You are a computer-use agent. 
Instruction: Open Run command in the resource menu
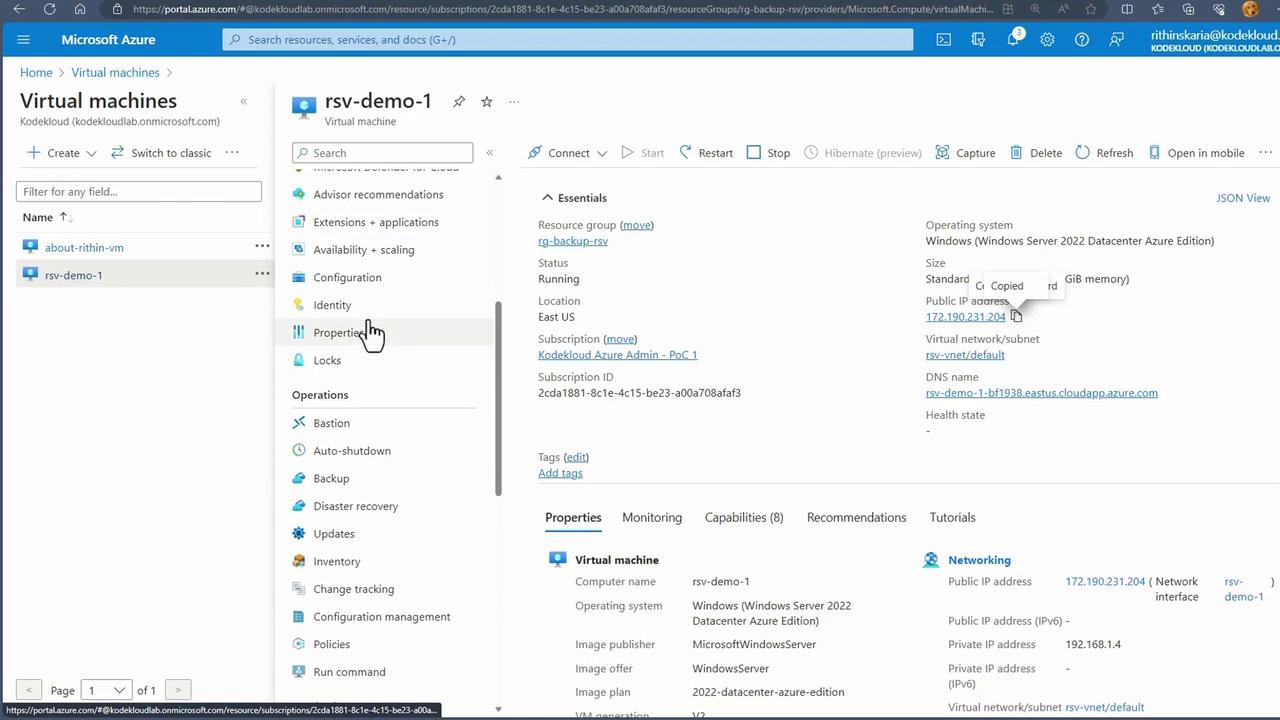(349, 672)
